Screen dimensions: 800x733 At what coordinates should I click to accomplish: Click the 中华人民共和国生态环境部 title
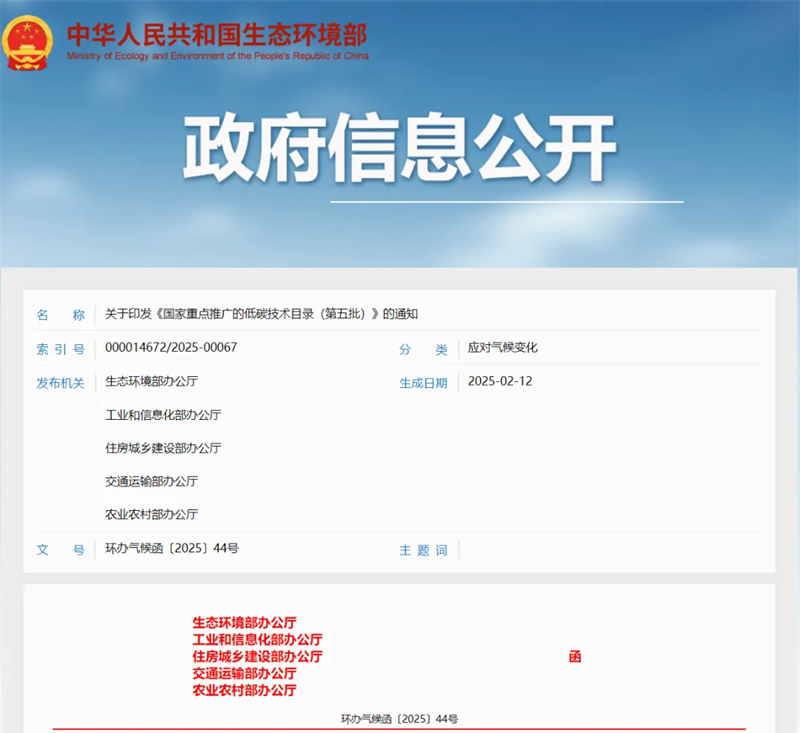(x=217, y=35)
